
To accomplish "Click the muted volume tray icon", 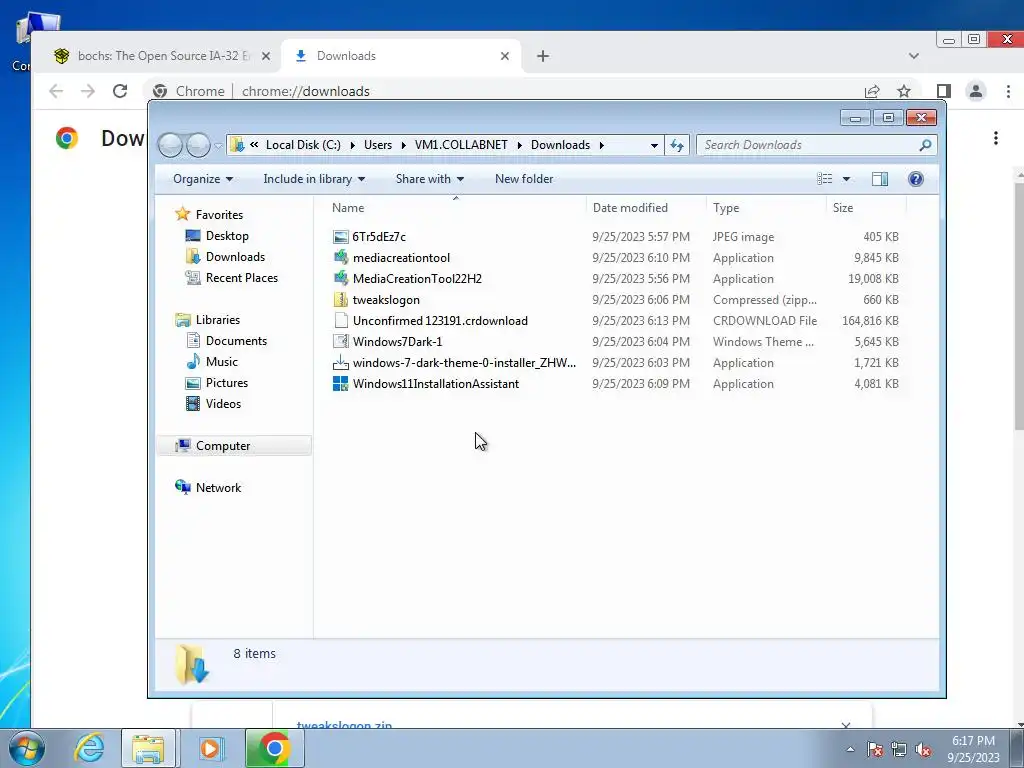I will tap(923, 749).
